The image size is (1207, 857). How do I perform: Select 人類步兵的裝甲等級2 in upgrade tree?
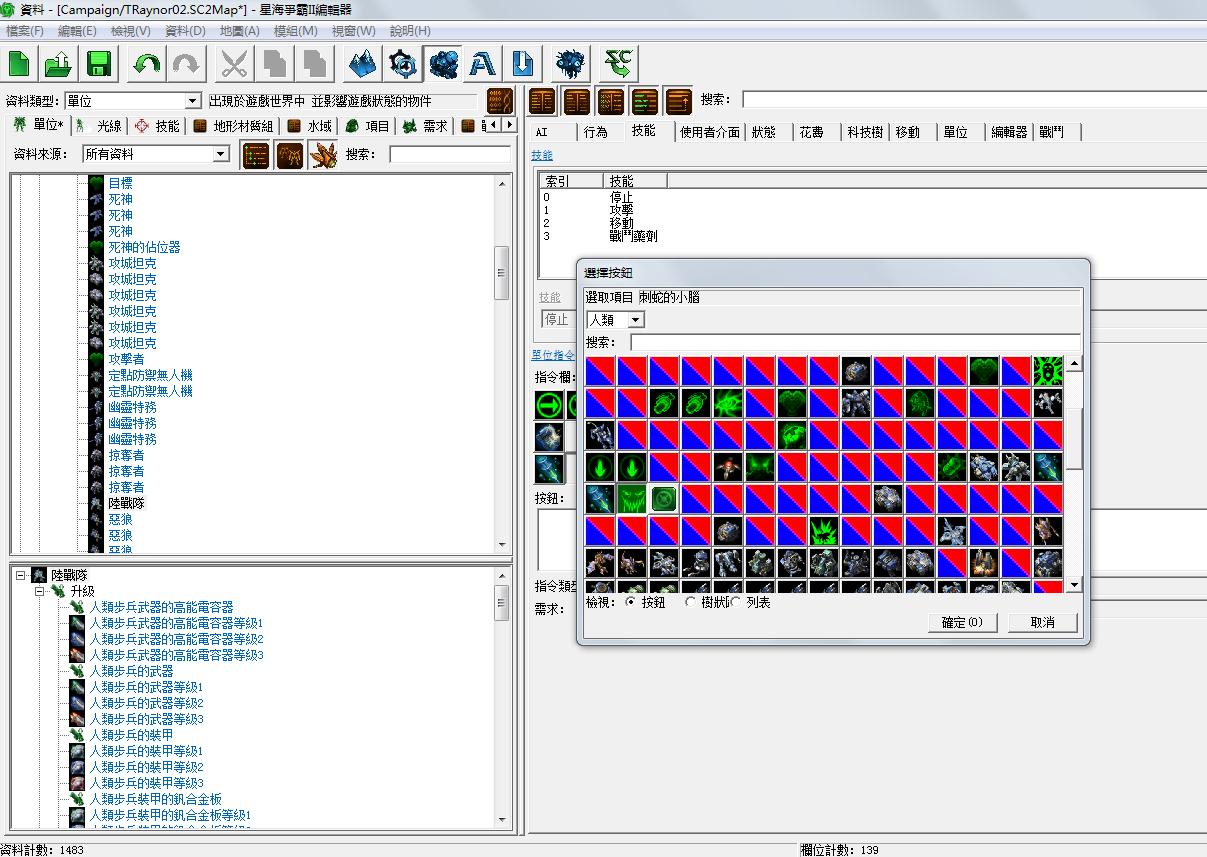(146, 767)
